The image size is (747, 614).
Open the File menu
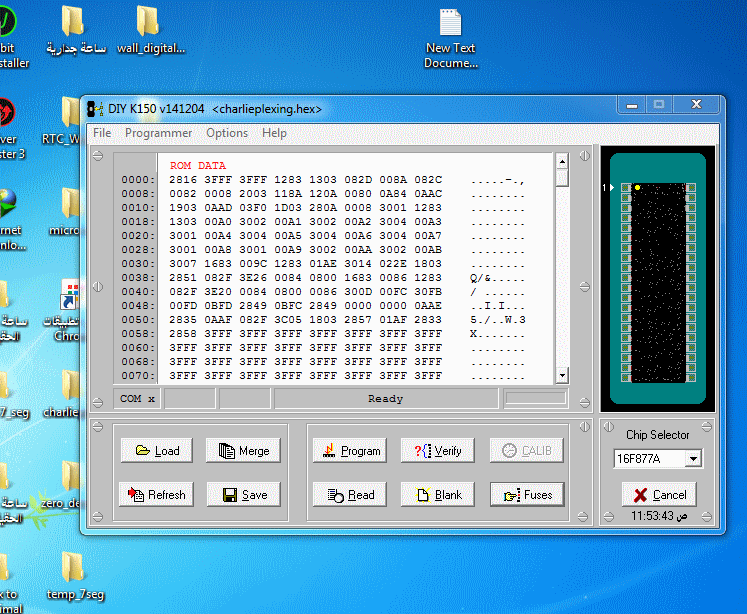click(x=102, y=133)
